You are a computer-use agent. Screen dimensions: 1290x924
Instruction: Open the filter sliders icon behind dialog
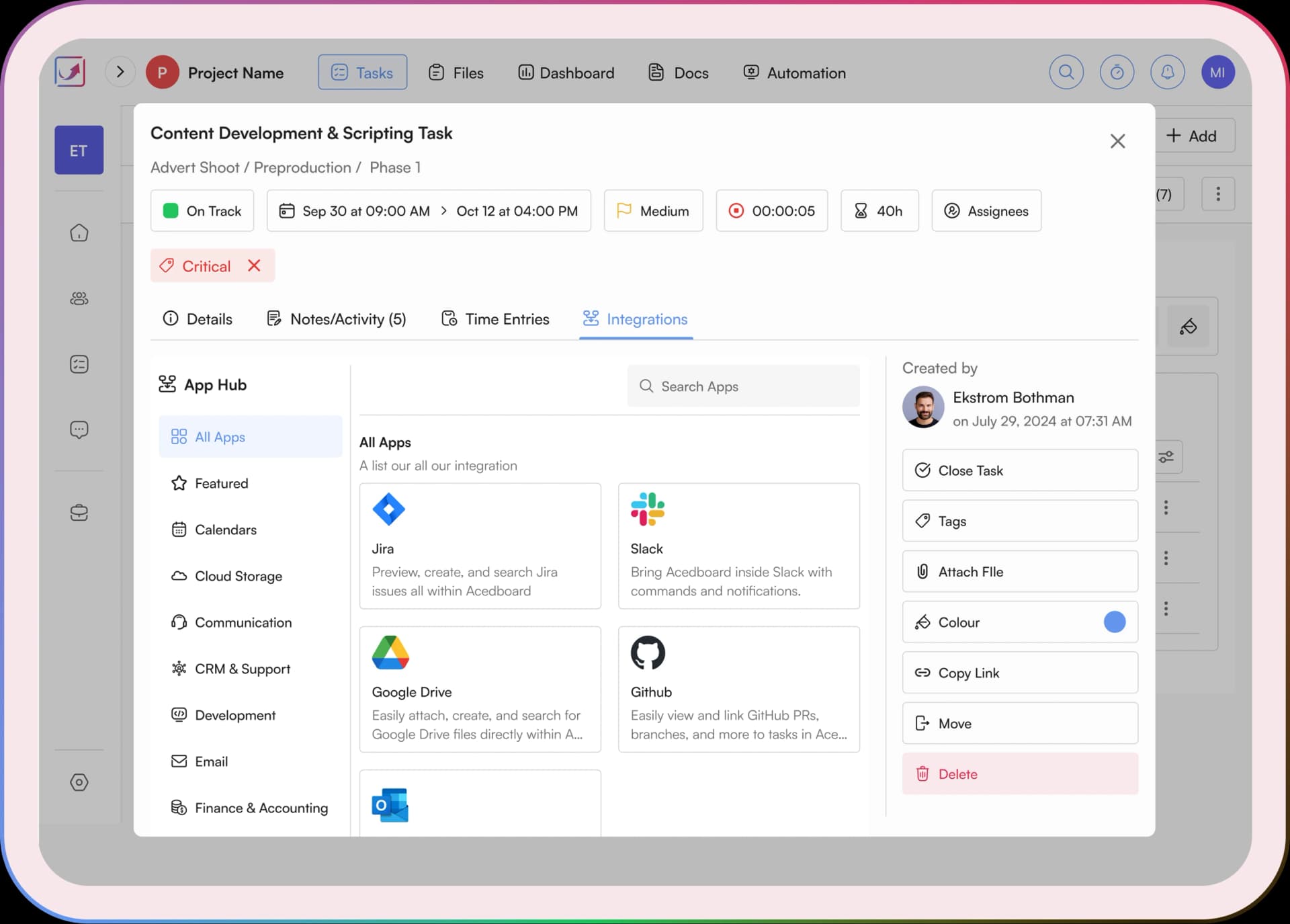tap(1166, 457)
